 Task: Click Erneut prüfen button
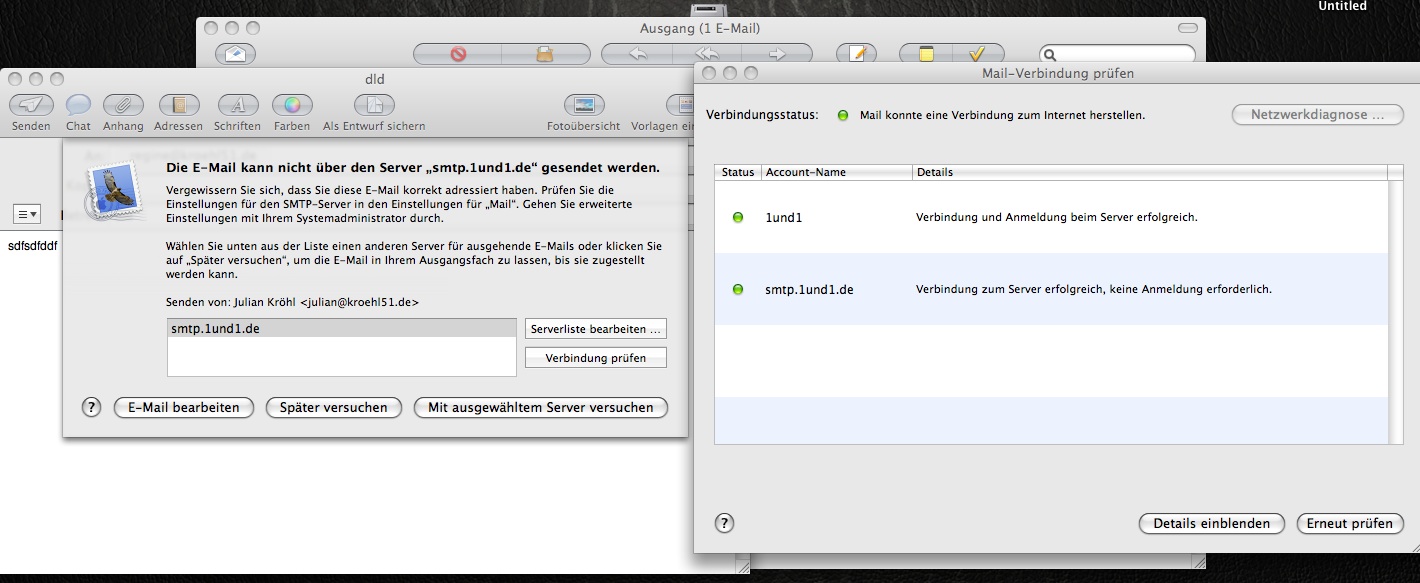coord(1350,523)
